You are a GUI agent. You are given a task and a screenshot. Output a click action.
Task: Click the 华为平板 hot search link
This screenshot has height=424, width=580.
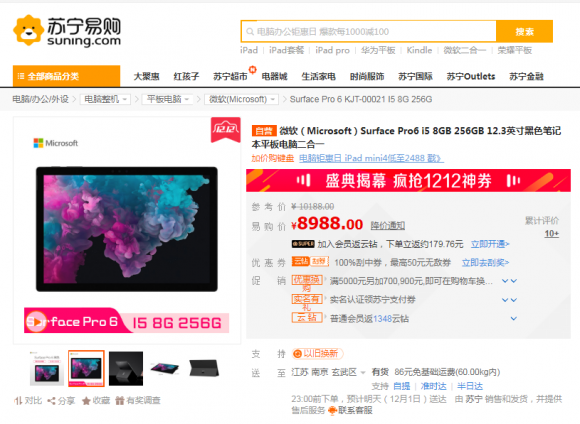tap(378, 50)
